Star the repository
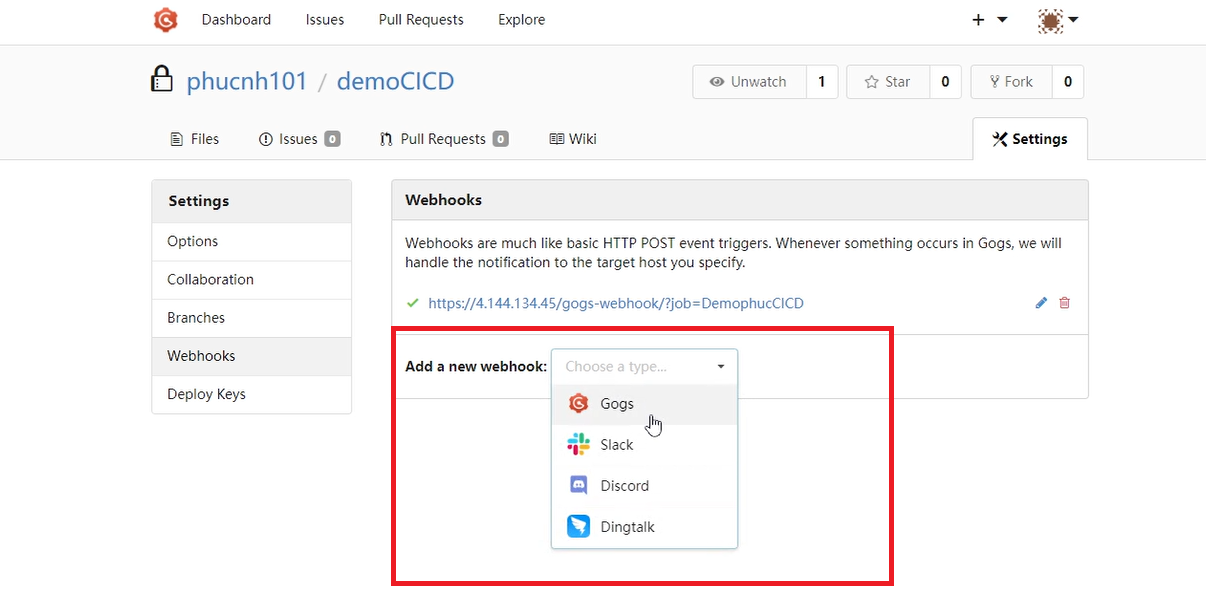This screenshot has height=615, width=1206. click(888, 82)
